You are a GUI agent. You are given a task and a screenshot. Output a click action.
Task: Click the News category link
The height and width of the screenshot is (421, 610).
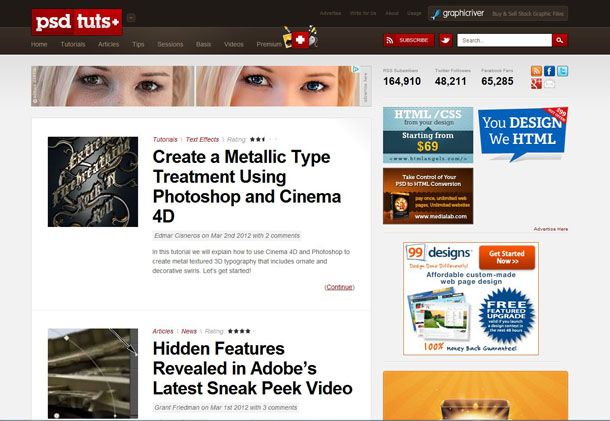(189, 331)
